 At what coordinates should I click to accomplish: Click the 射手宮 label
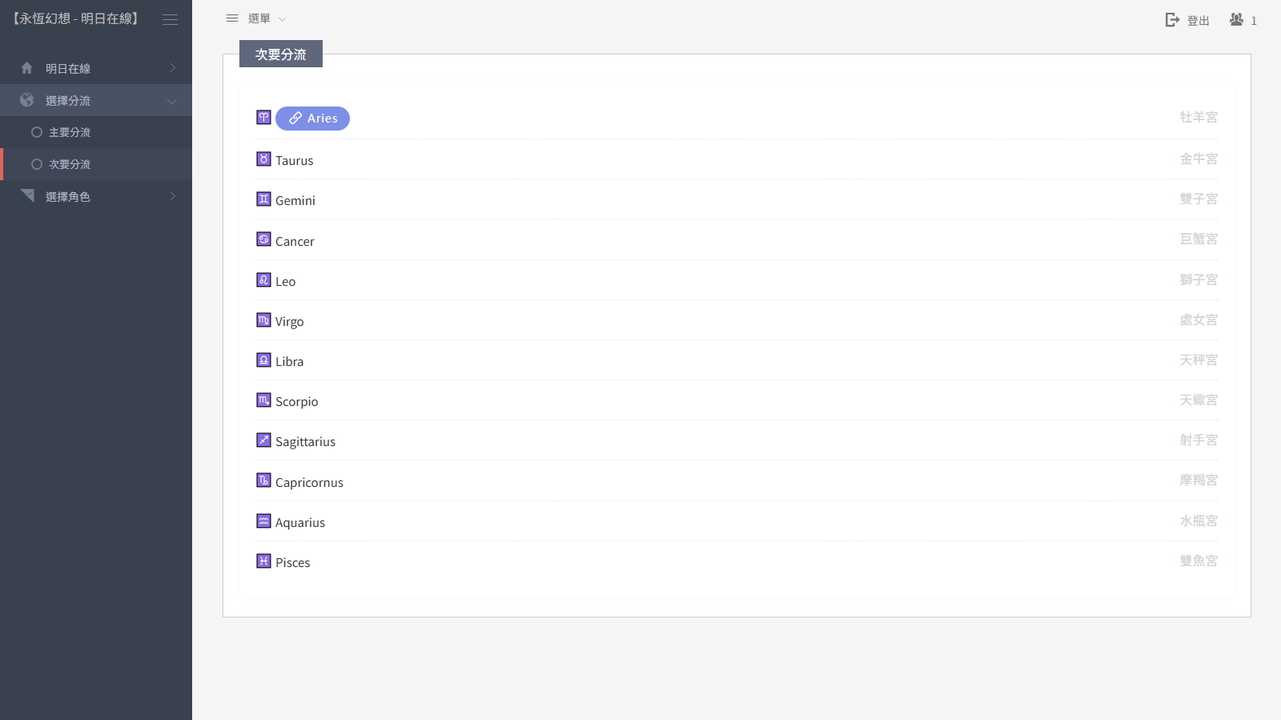click(x=1198, y=440)
